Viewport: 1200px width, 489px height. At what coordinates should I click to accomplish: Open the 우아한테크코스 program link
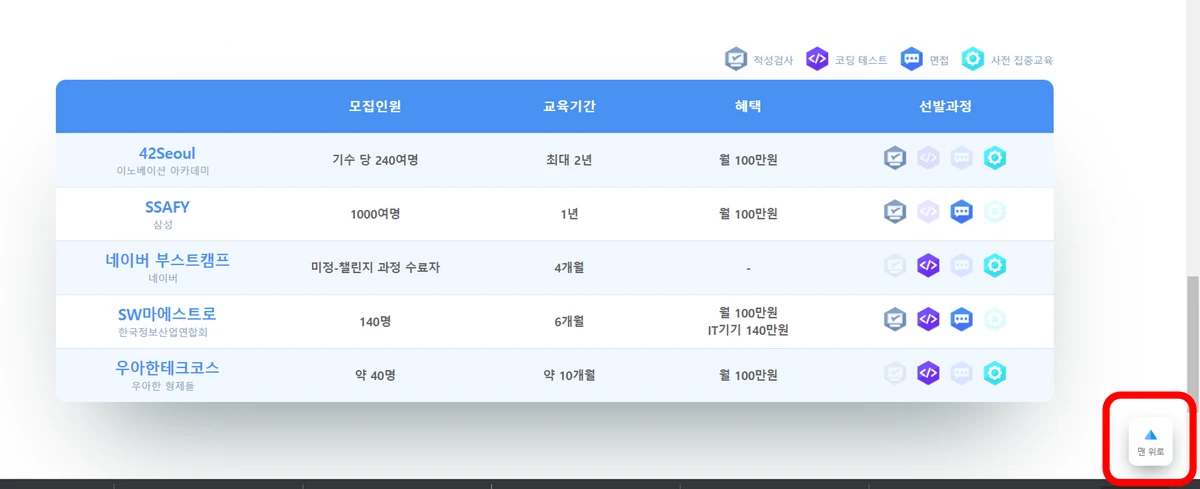(x=167, y=368)
